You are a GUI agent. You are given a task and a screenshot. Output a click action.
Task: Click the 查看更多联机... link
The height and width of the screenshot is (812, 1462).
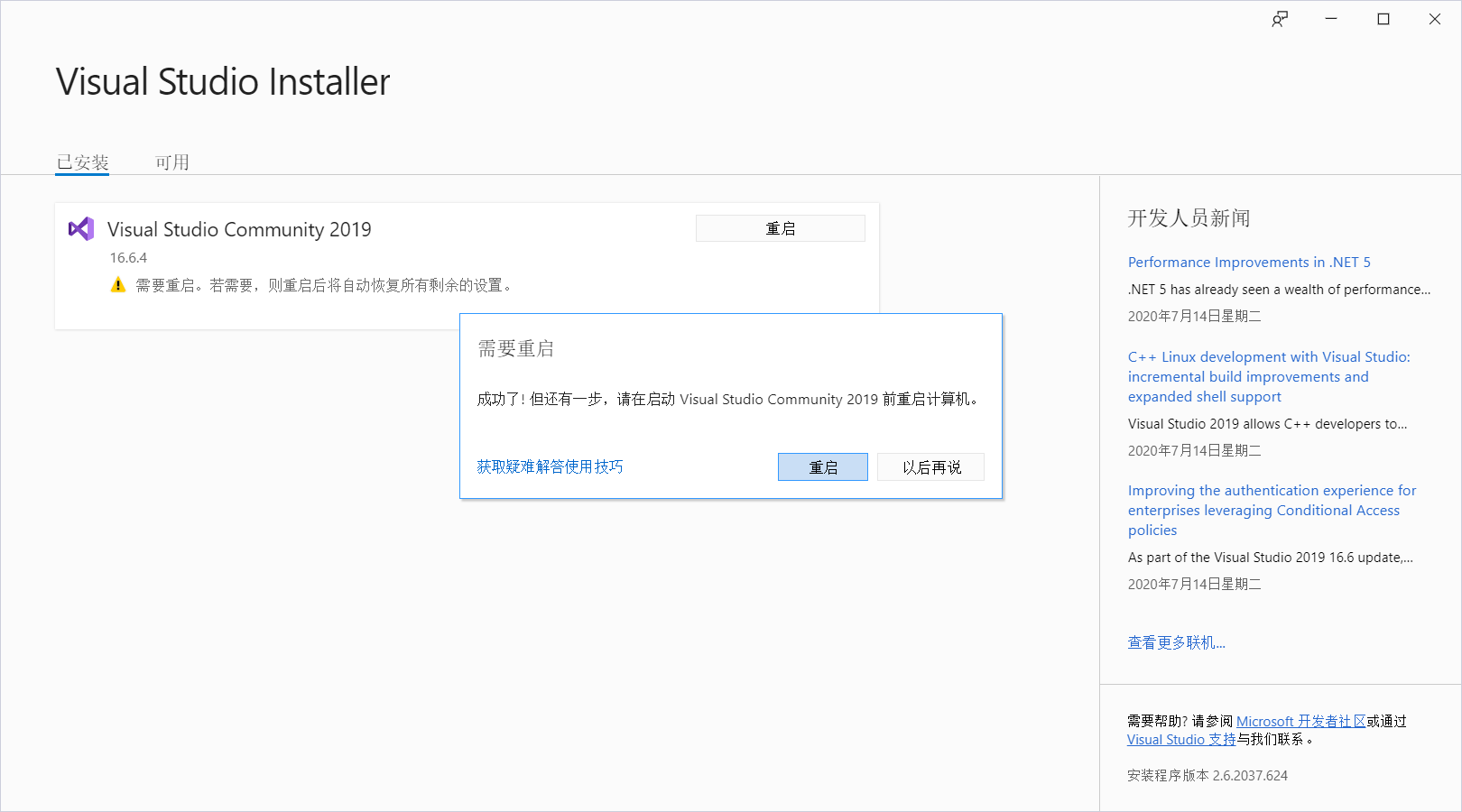(x=1176, y=642)
